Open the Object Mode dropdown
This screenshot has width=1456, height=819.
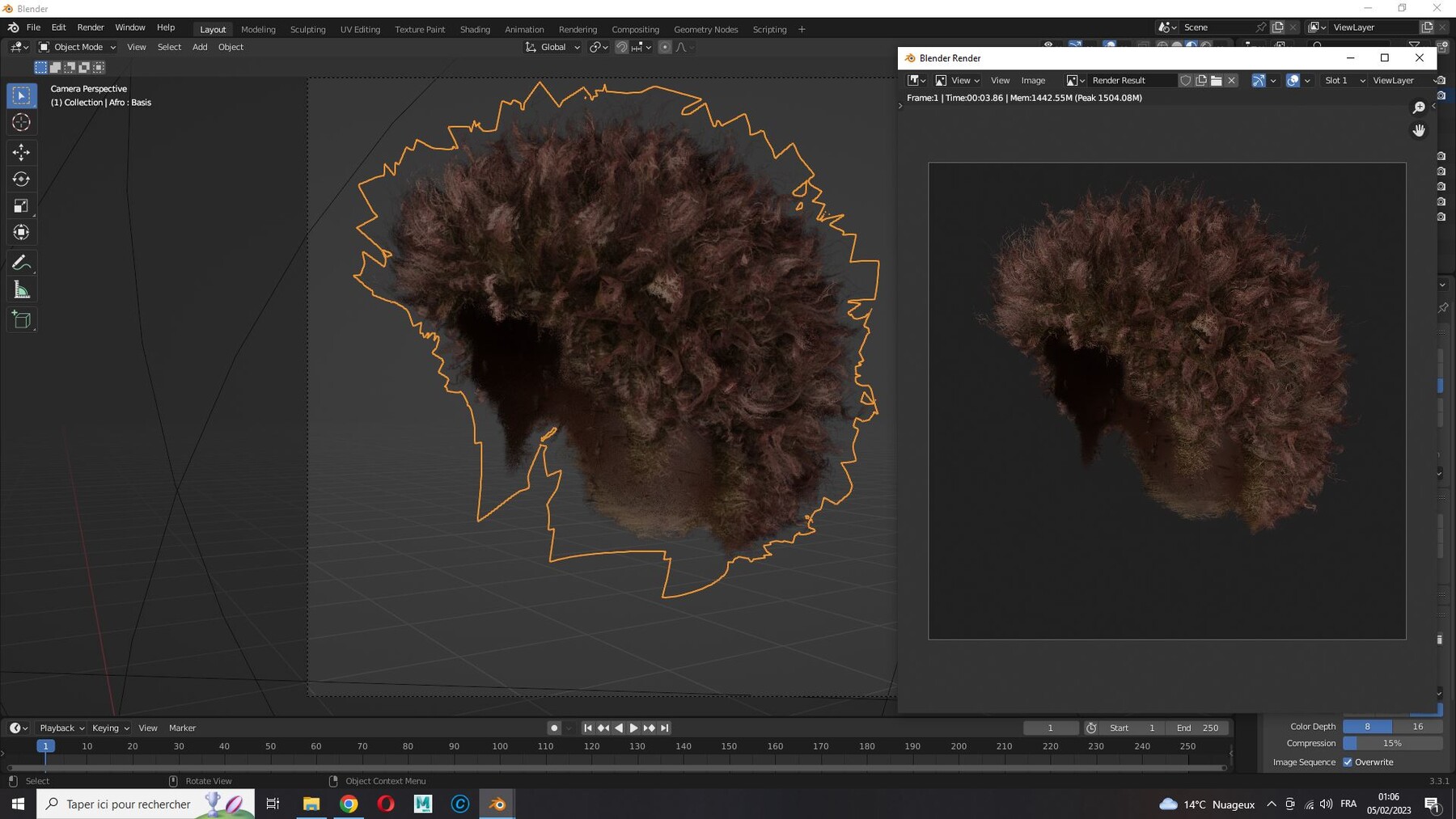coord(78,47)
